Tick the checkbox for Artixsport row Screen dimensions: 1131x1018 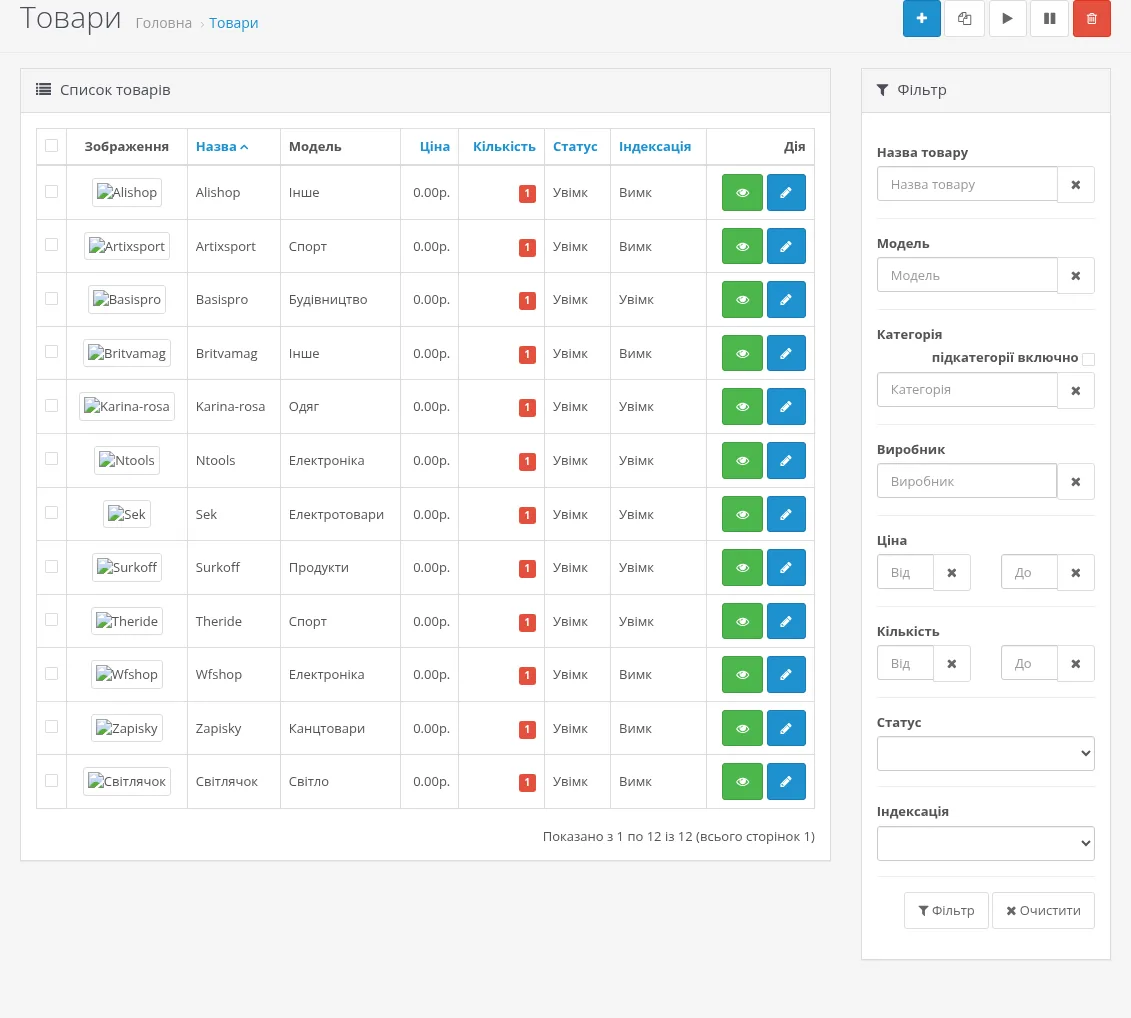tap(51, 245)
